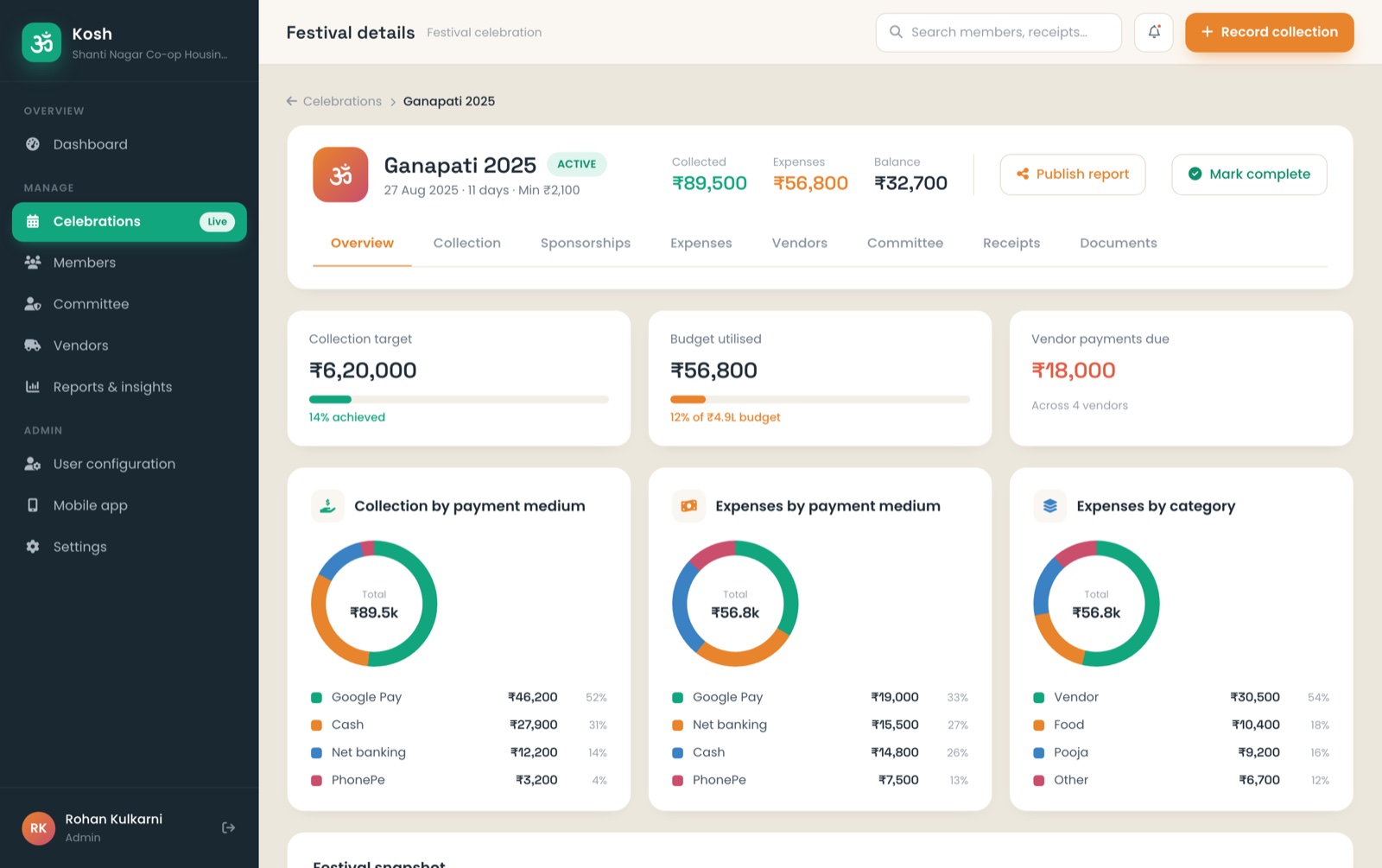Click the search members, receipts field

coord(998,32)
